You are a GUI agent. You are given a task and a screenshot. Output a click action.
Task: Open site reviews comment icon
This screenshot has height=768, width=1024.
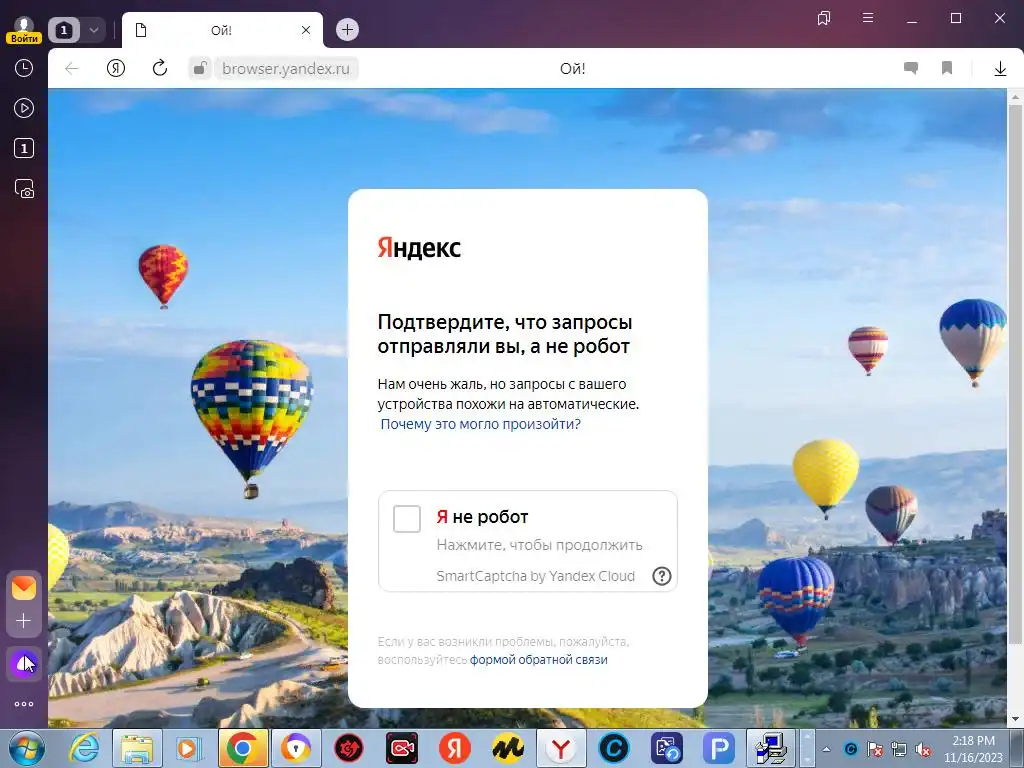point(911,68)
